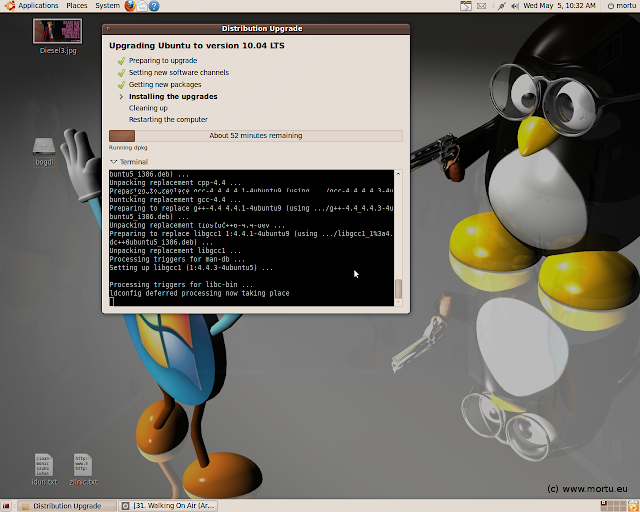The image size is (640, 512).
Task: Open the mortu user session menu
Action: pyautogui.click(x=622, y=6)
